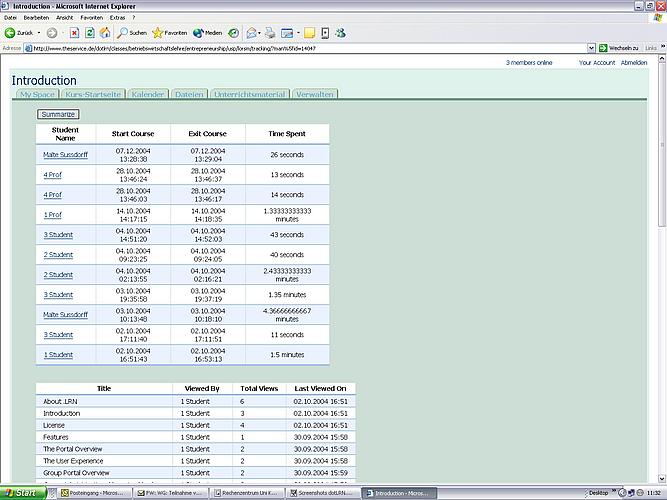
Task: Switch to Rechenzentrum Uni taskbar window
Action: [246, 493]
